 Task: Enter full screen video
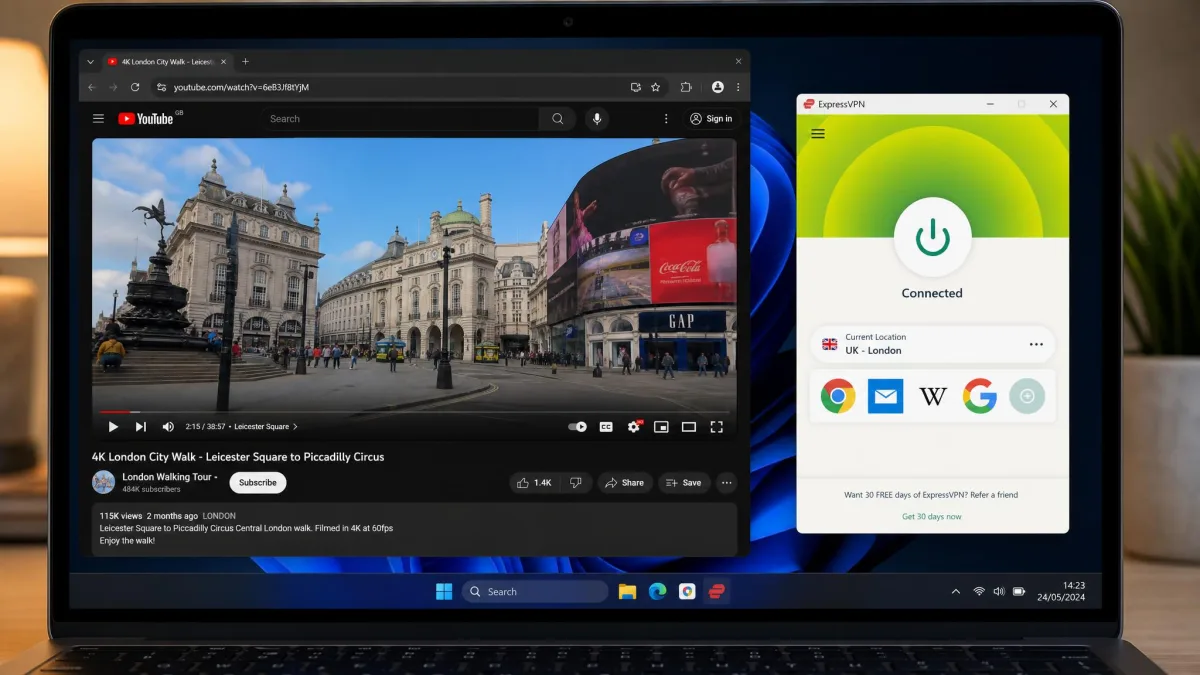click(717, 427)
